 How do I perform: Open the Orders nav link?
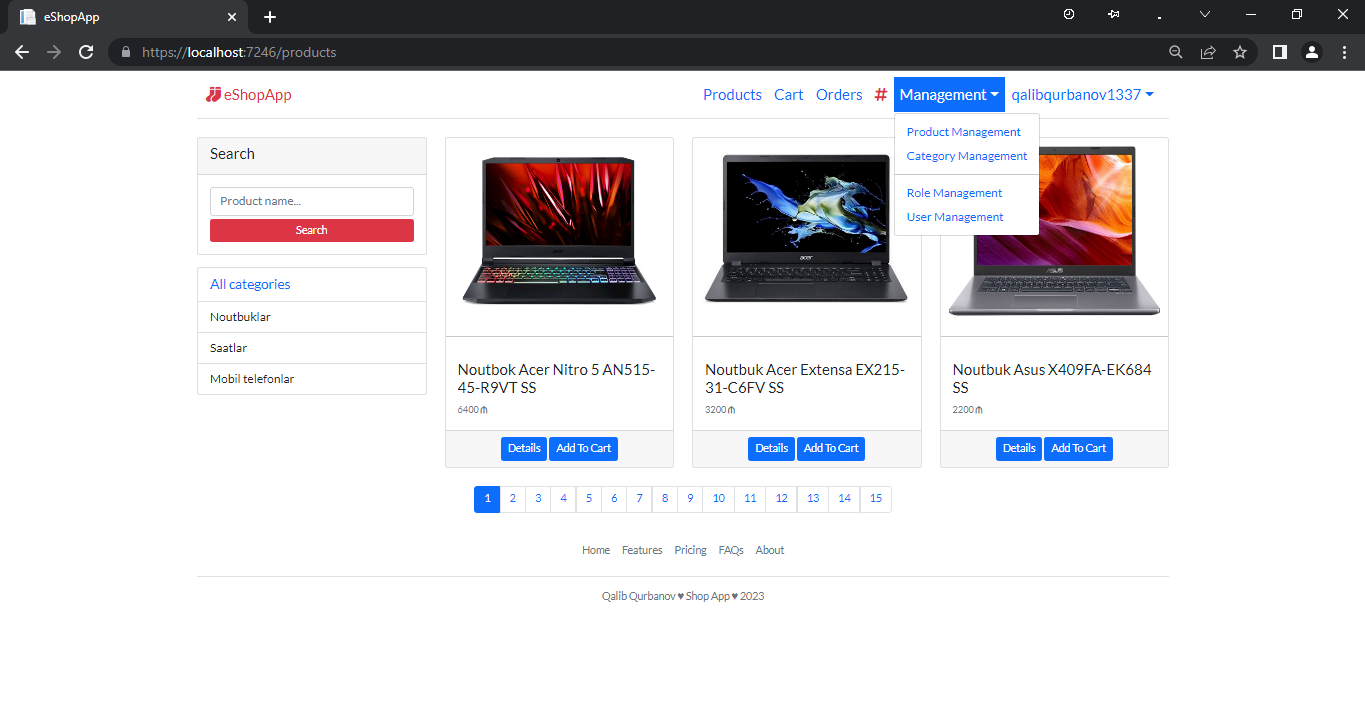pos(839,95)
